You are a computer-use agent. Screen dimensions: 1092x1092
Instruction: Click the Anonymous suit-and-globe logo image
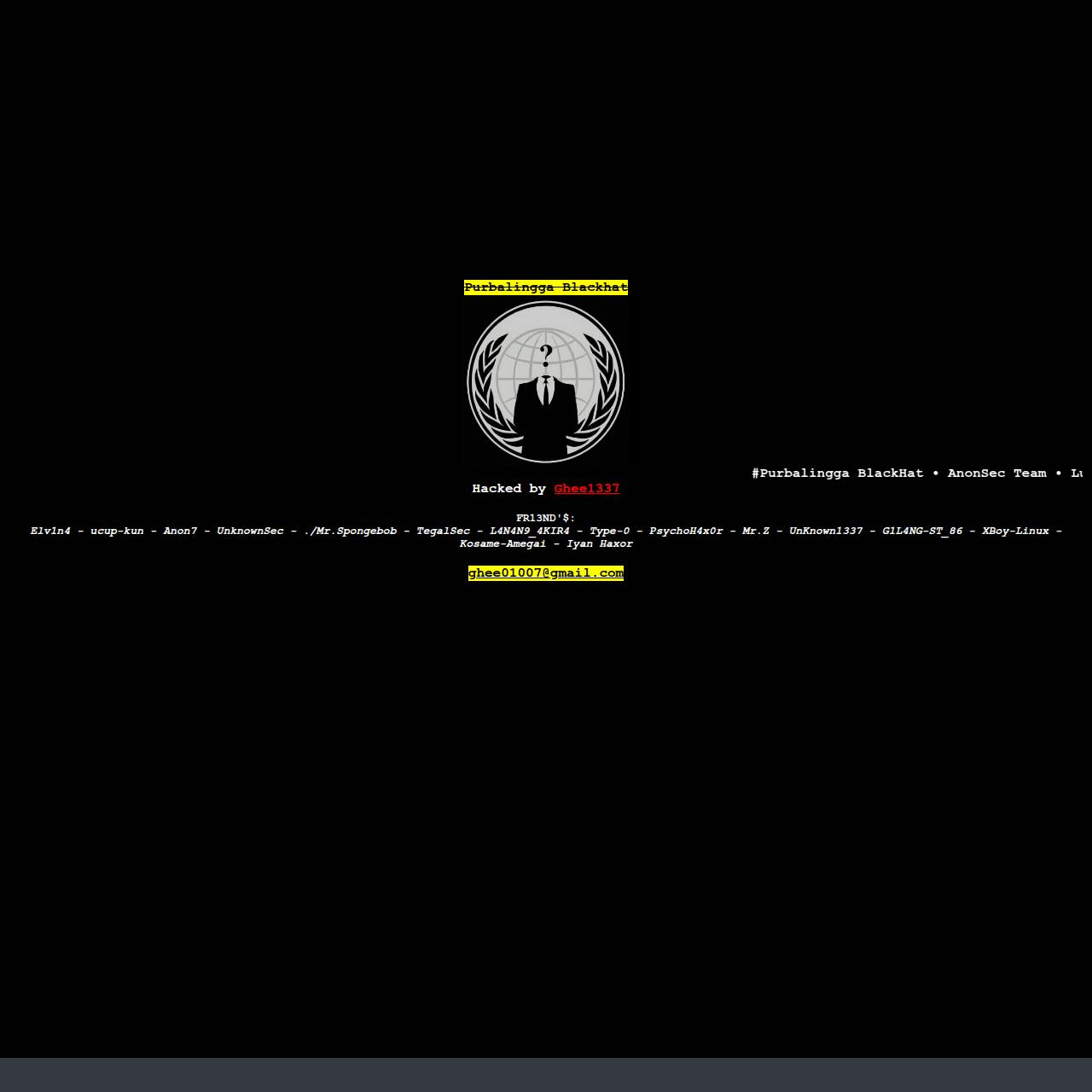(x=546, y=381)
